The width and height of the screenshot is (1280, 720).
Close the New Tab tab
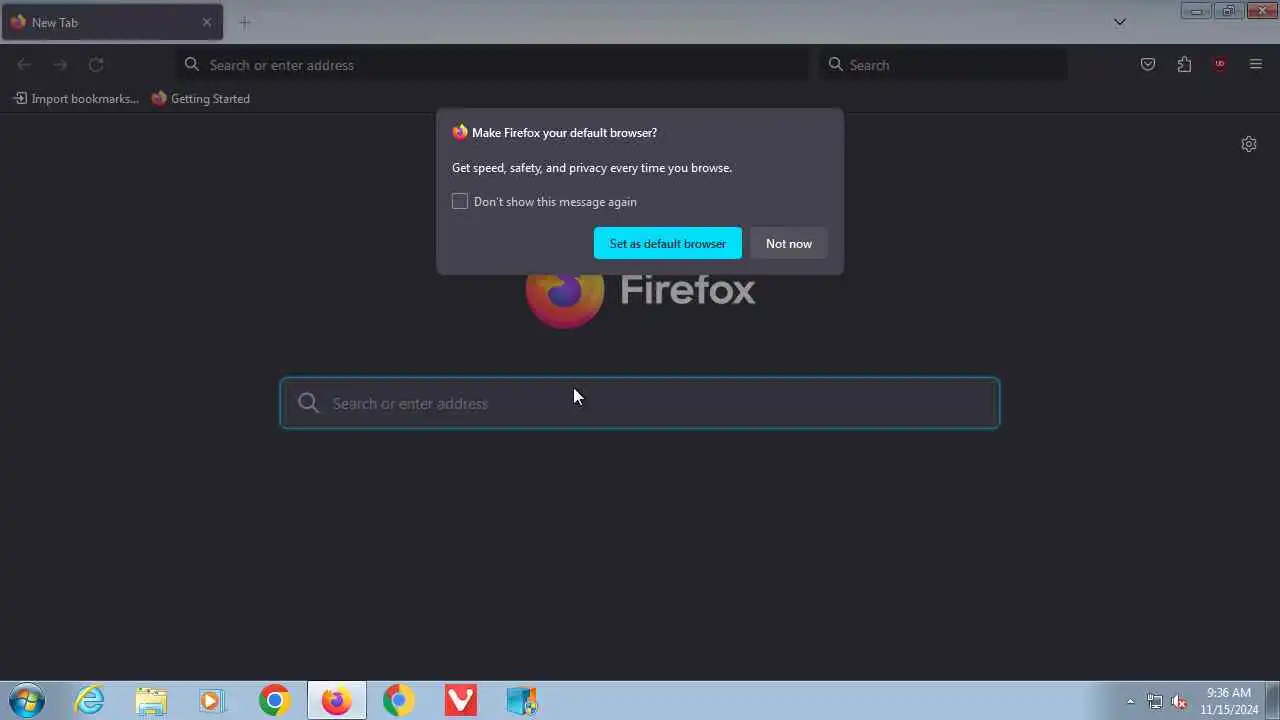coord(207,22)
